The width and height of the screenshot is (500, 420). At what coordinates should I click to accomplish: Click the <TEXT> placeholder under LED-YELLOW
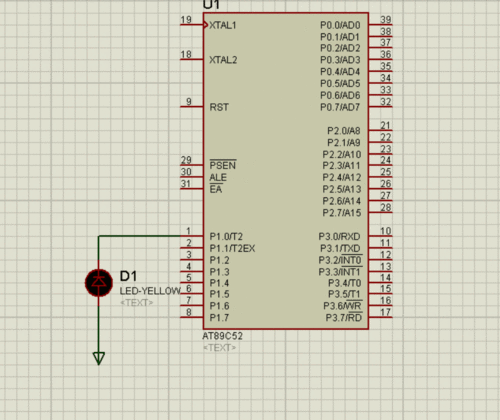click(136, 303)
